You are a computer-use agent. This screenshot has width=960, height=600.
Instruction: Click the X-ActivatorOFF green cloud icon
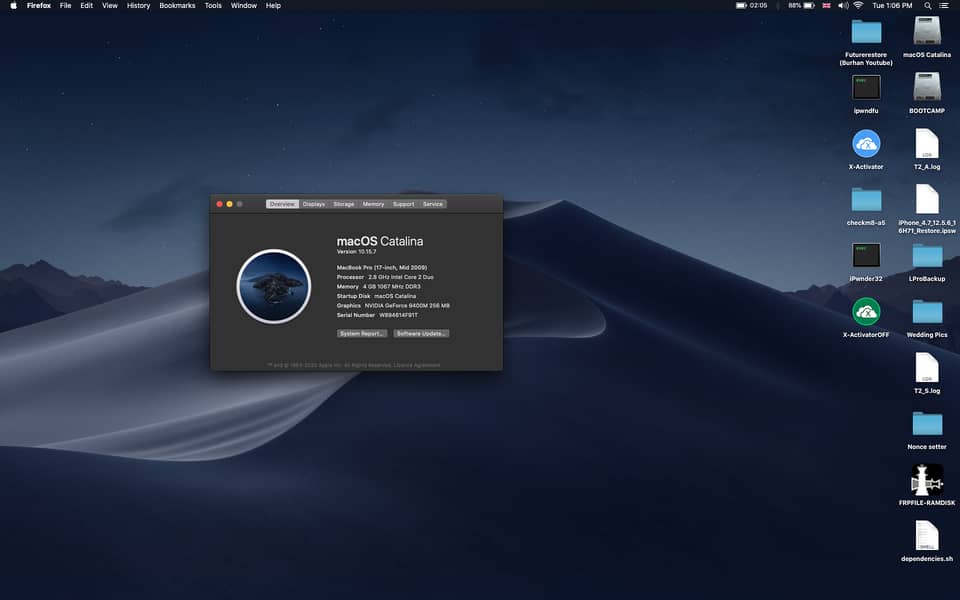click(x=866, y=311)
